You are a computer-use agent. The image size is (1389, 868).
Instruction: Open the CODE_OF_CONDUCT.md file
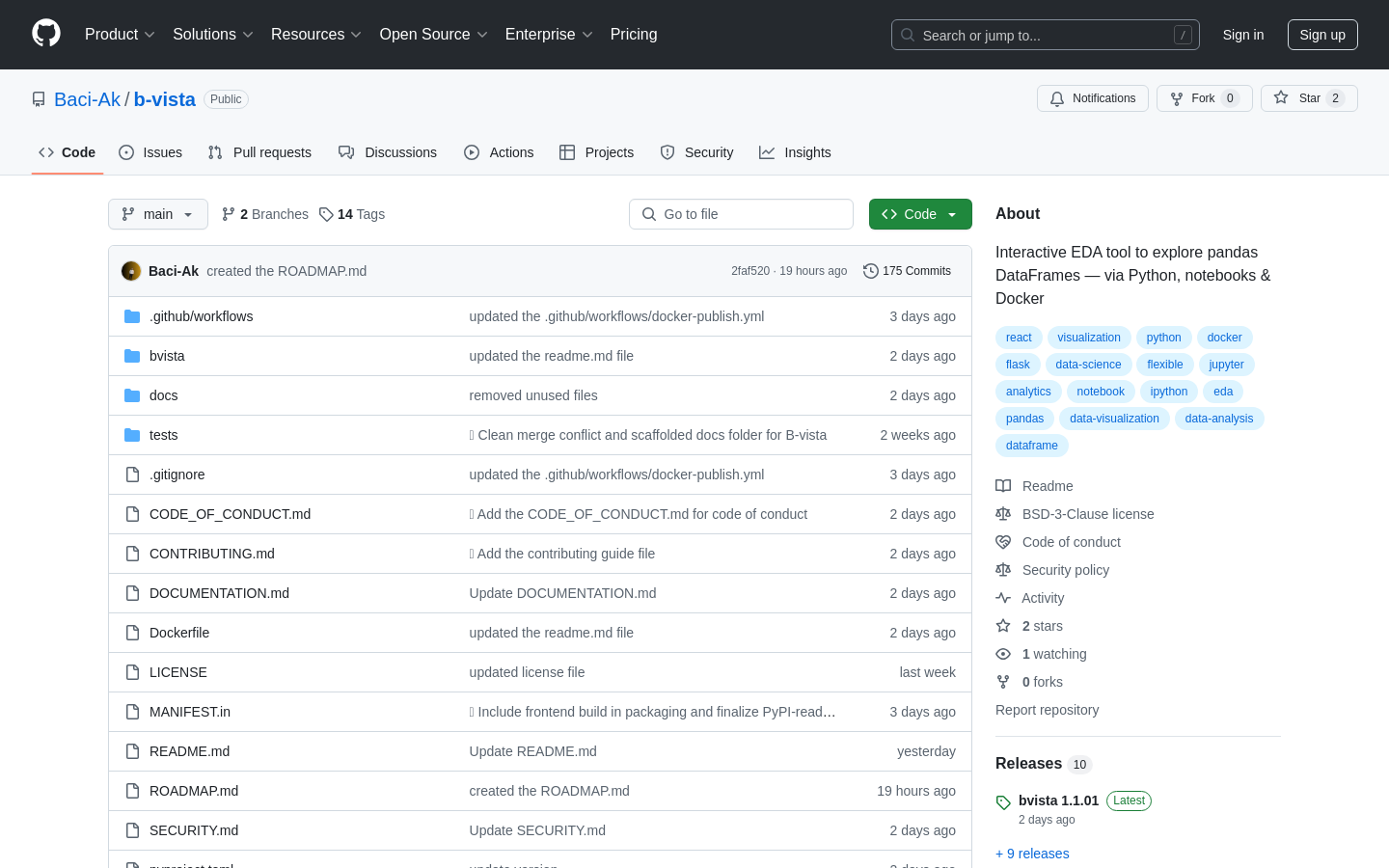pos(230,514)
